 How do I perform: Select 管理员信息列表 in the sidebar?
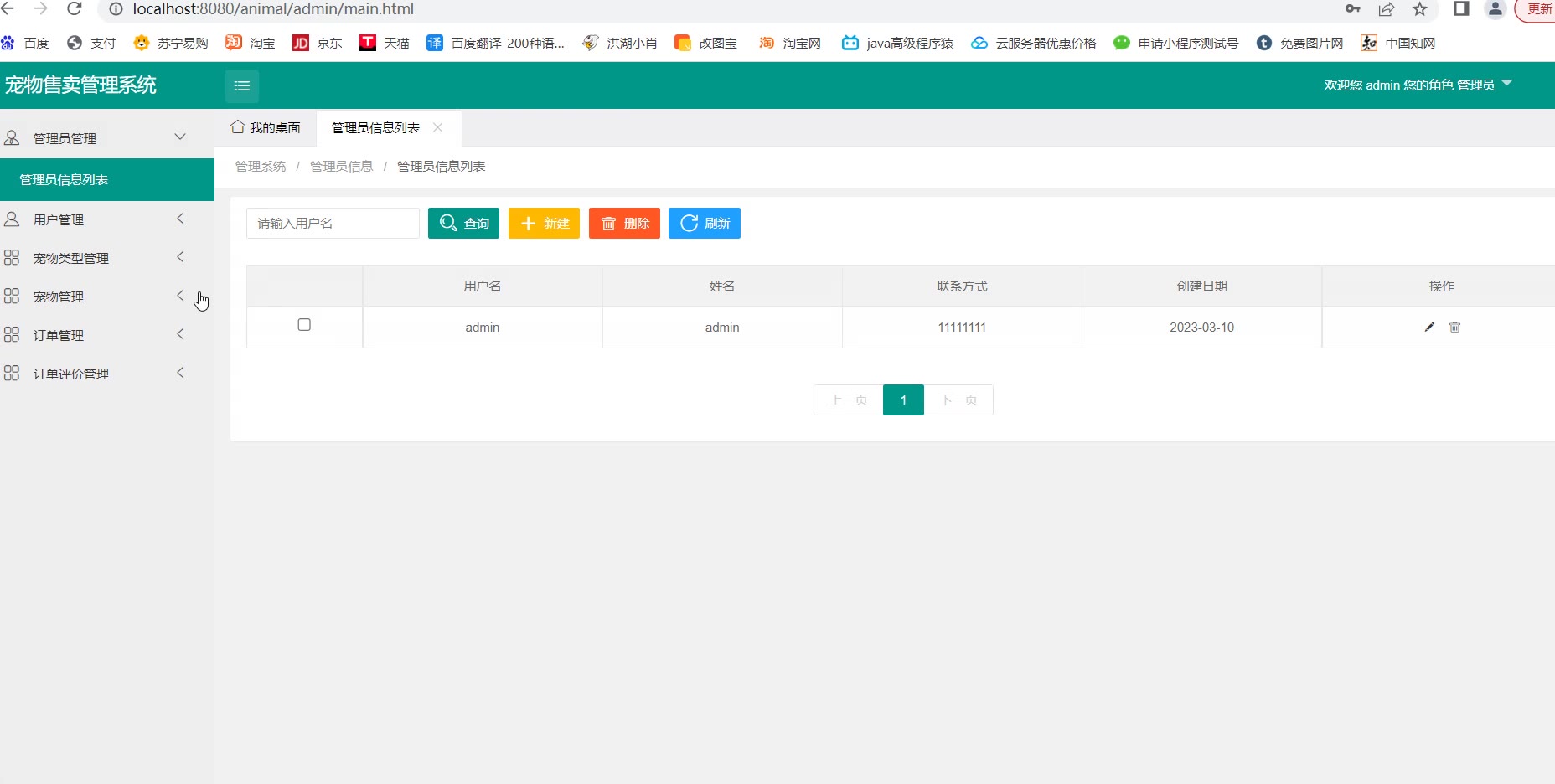click(107, 179)
